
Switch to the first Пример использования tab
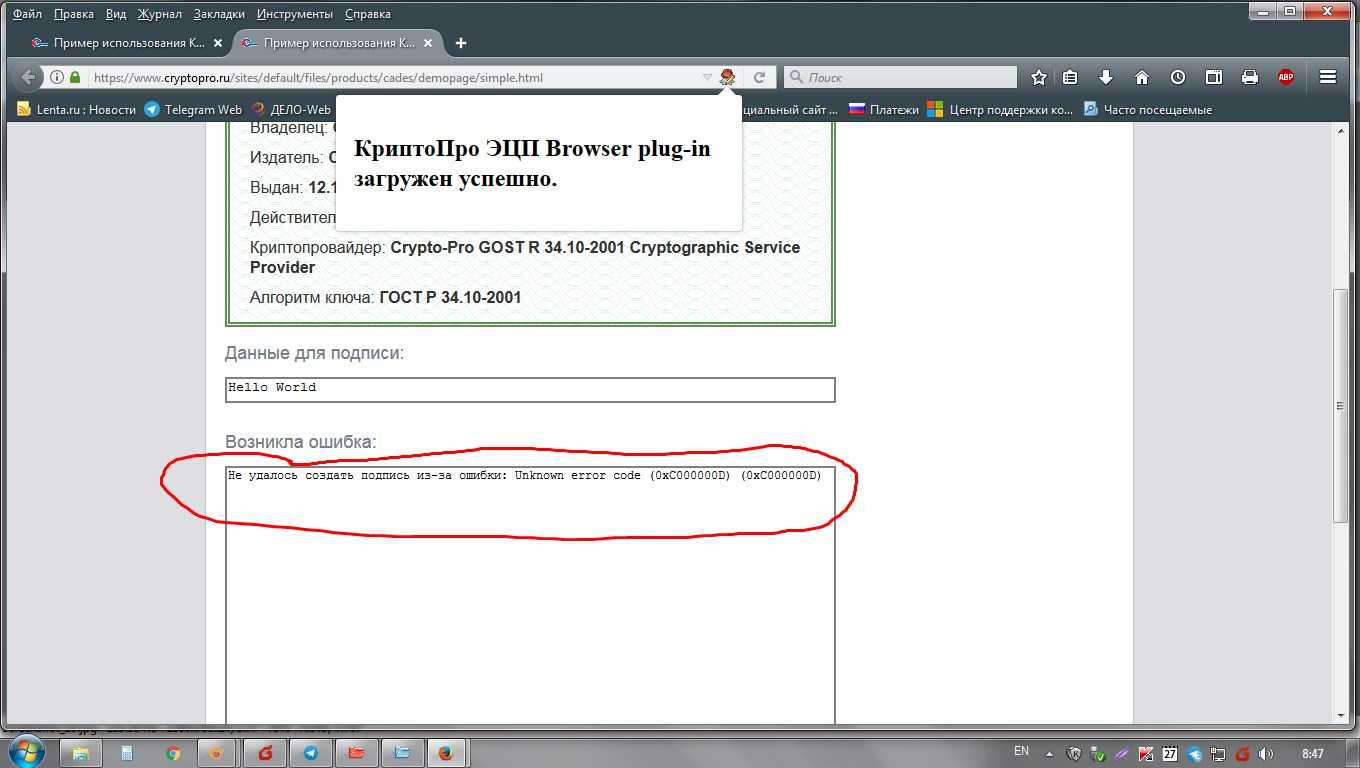(x=129, y=43)
